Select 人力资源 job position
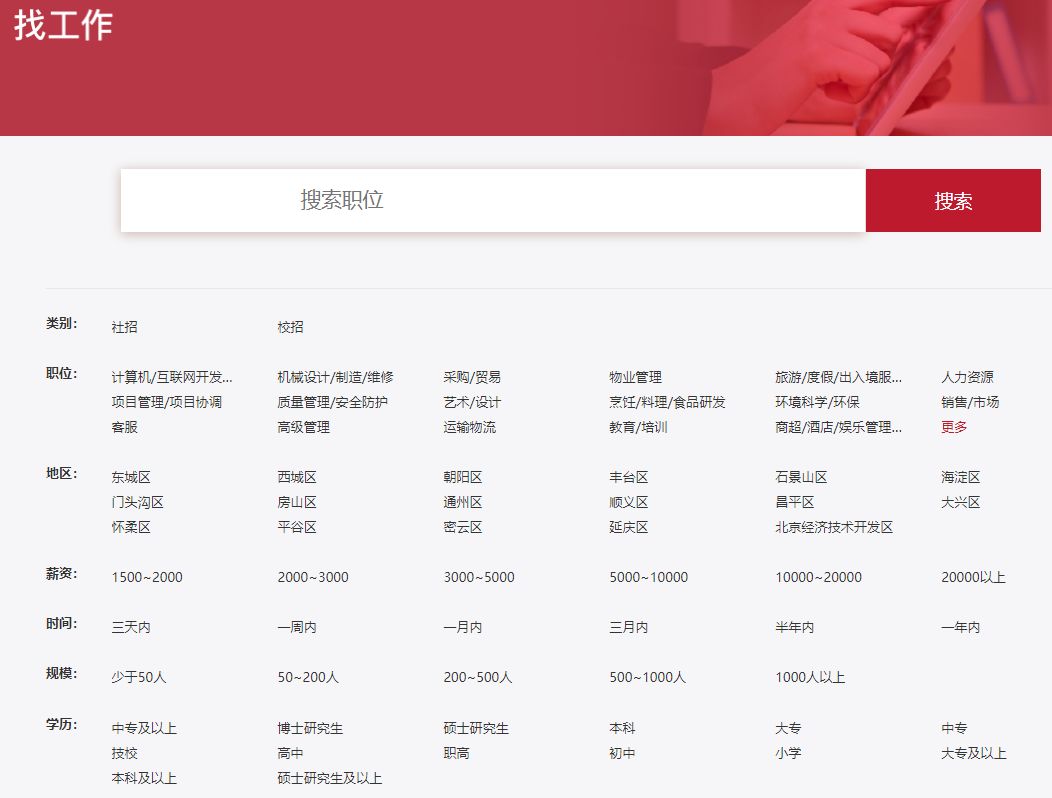Screen dimensions: 1052x798 tap(966, 377)
